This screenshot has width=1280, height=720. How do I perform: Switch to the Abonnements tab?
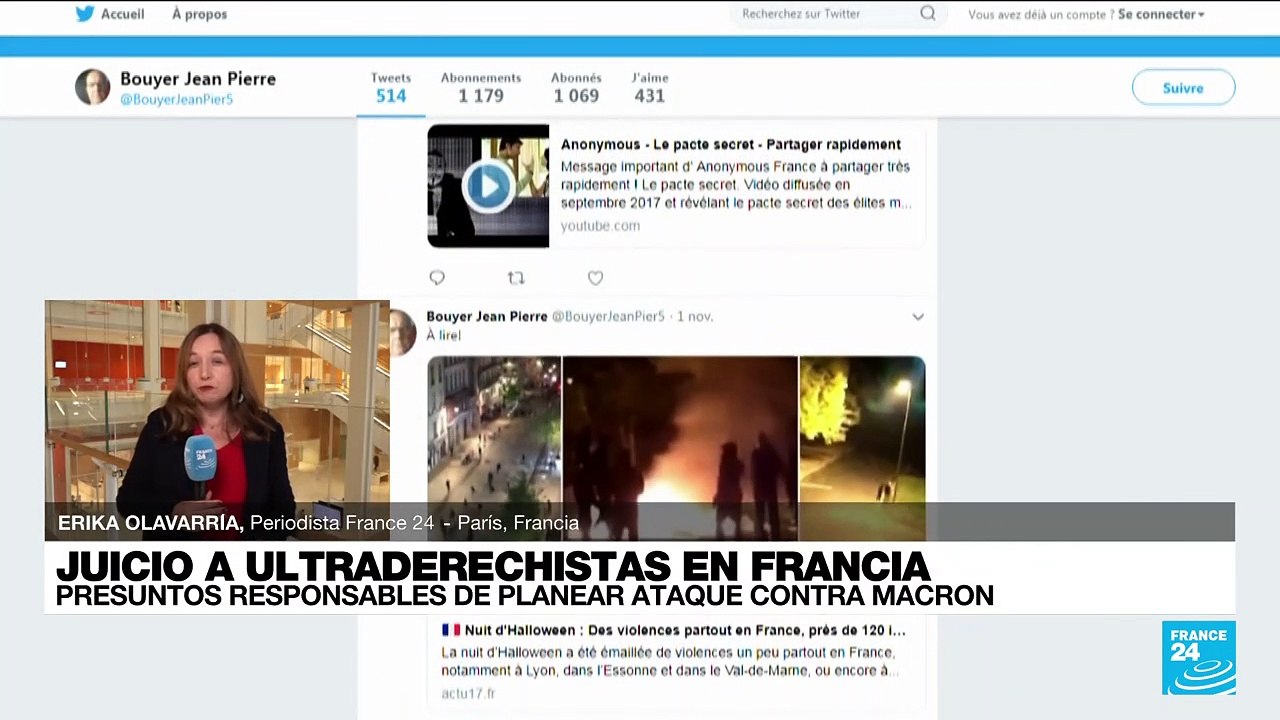click(481, 88)
